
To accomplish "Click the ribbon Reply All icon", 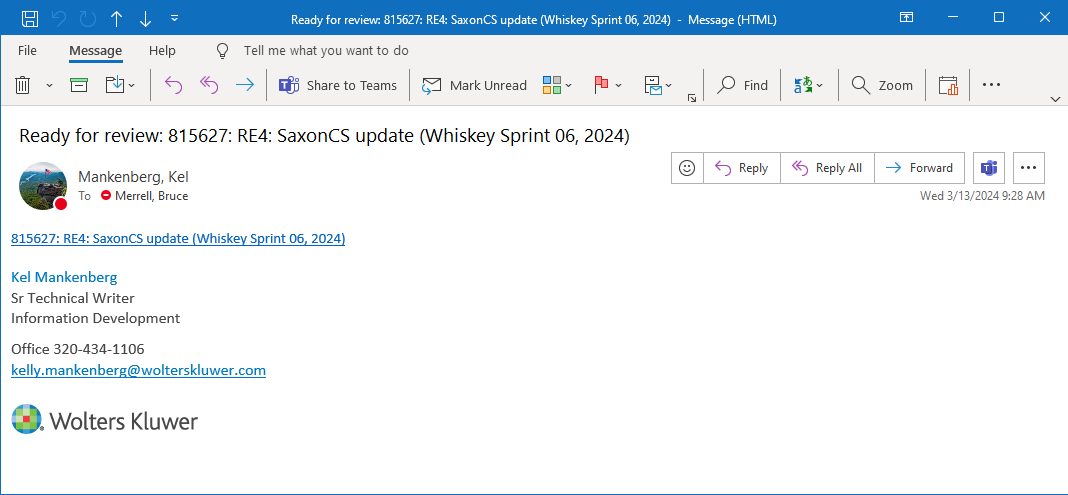I will click(208, 85).
